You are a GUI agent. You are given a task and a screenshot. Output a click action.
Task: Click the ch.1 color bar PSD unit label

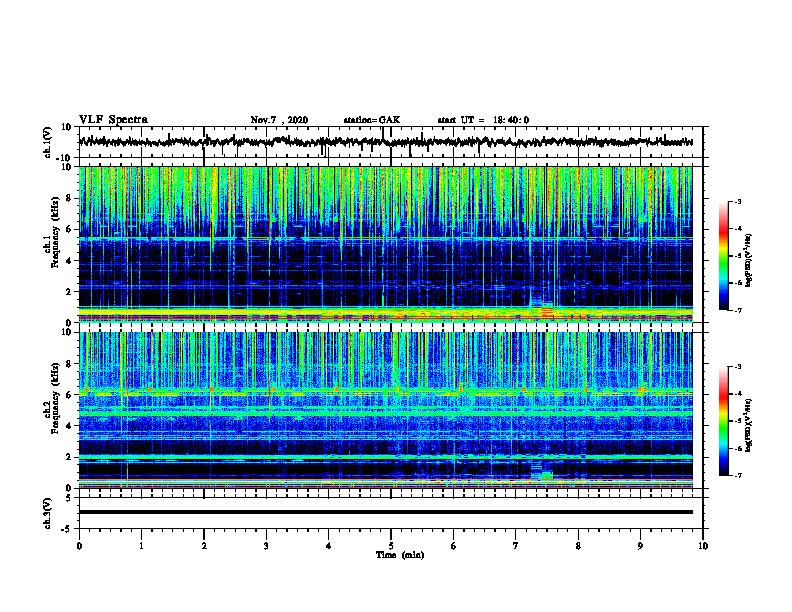[749, 261]
